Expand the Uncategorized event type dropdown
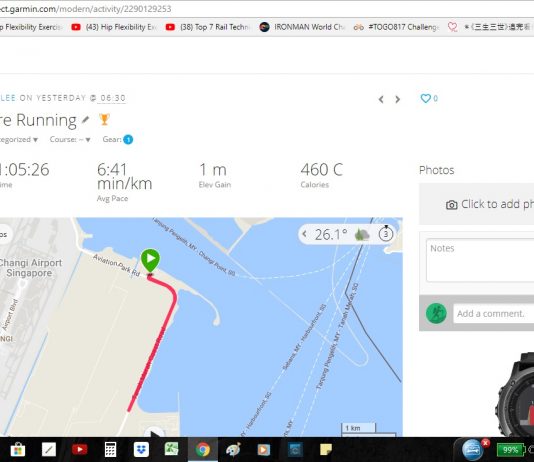 click(18, 140)
